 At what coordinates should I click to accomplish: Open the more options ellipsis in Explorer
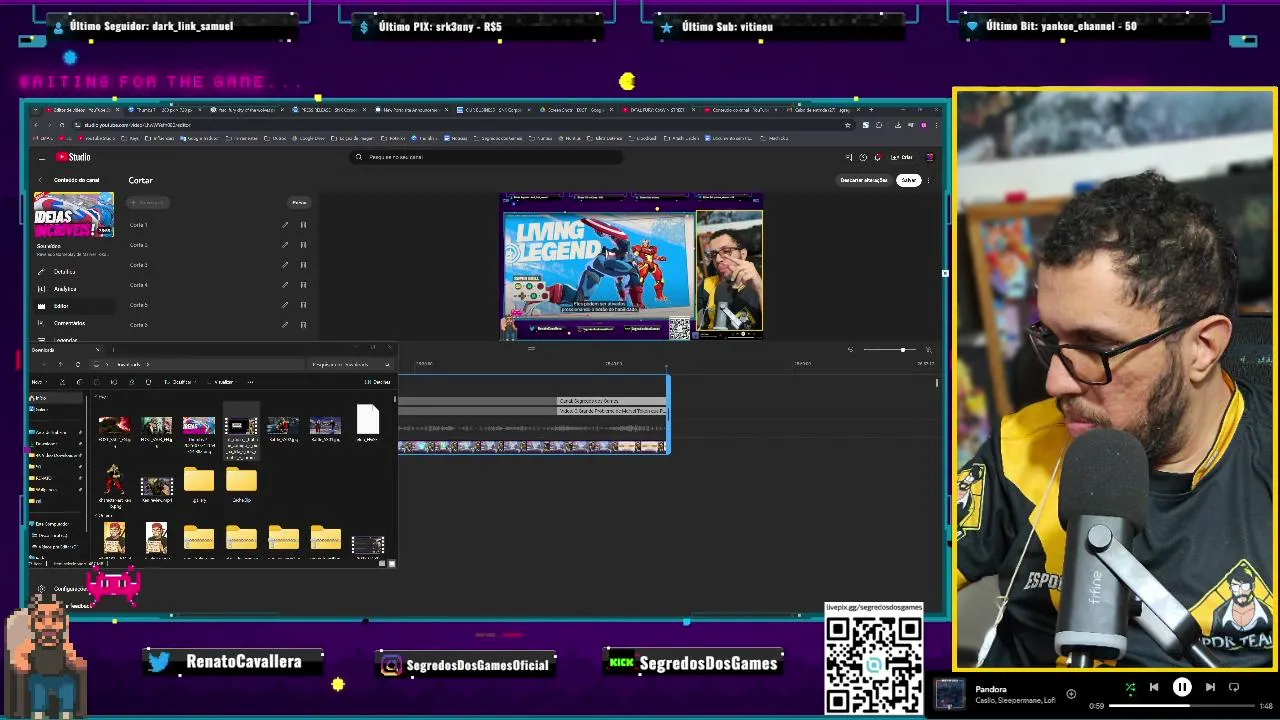click(250, 382)
